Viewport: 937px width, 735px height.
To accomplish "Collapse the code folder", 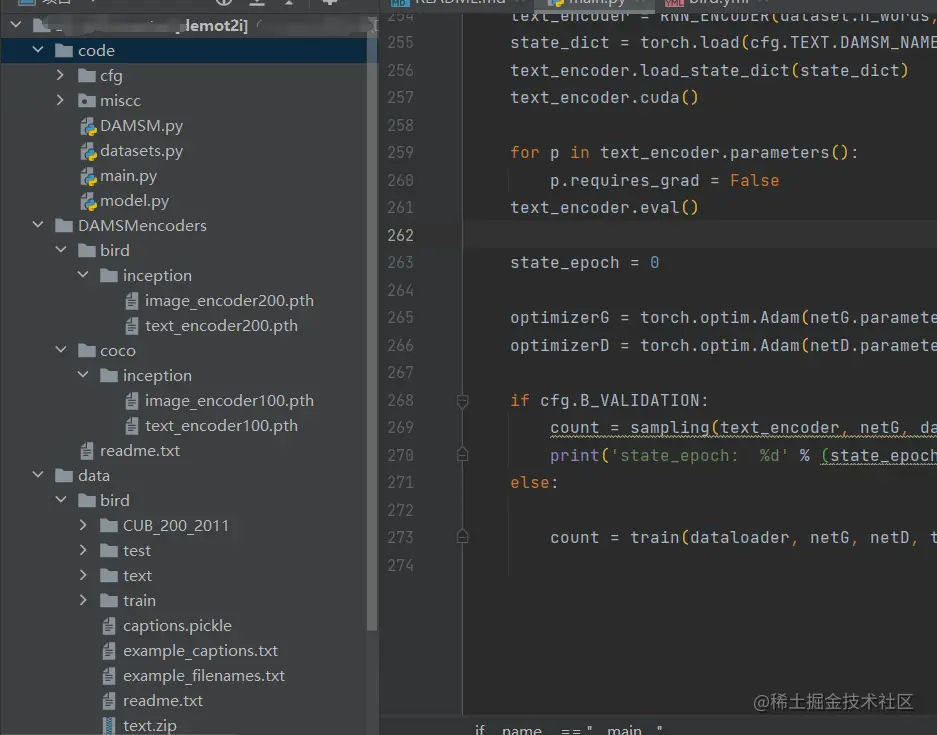I will [x=38, y=50].
